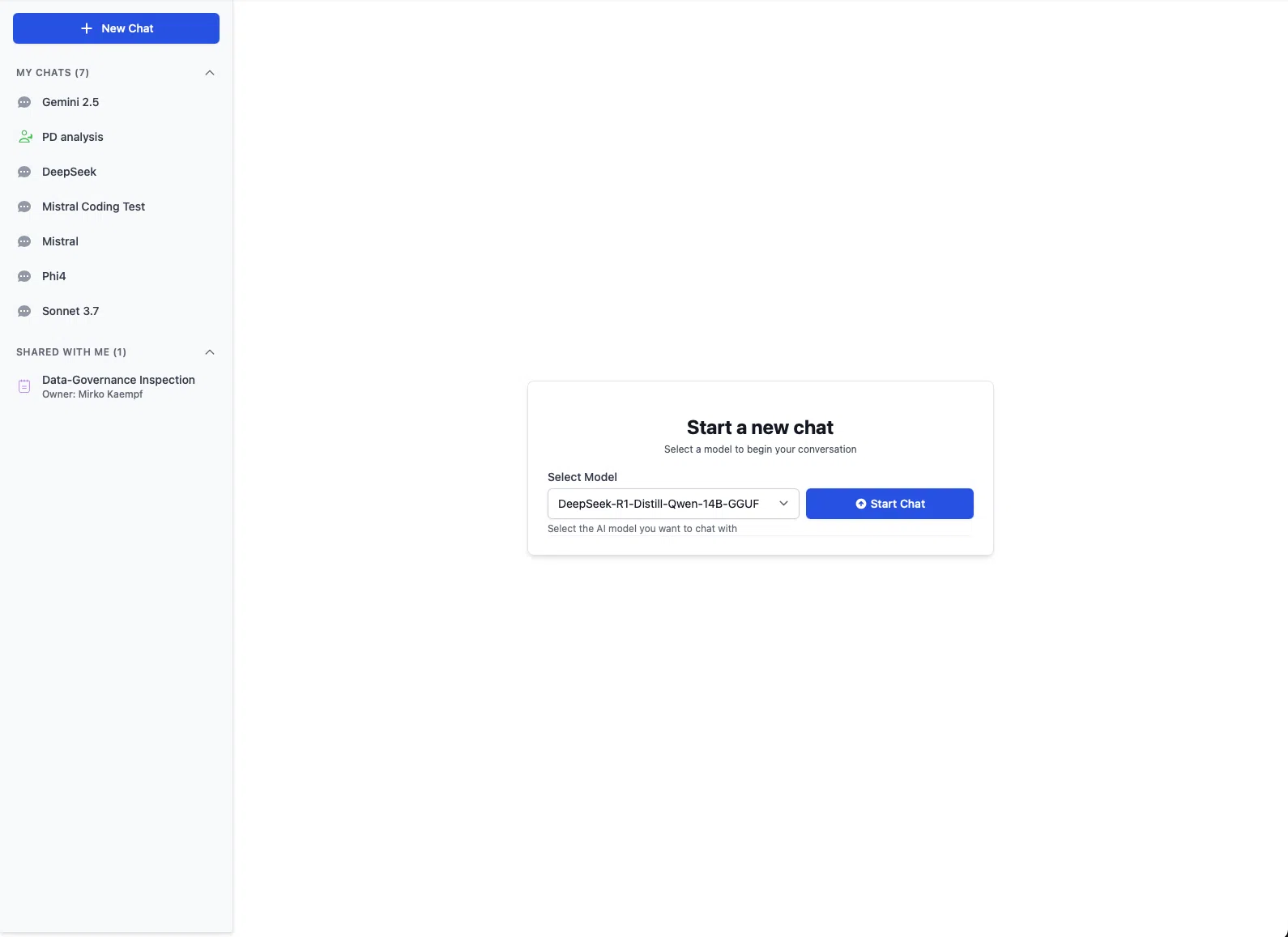Click the green shared-user icon beside PD analysis
The height and width of the screenshot is (937, 1288).
25,137
